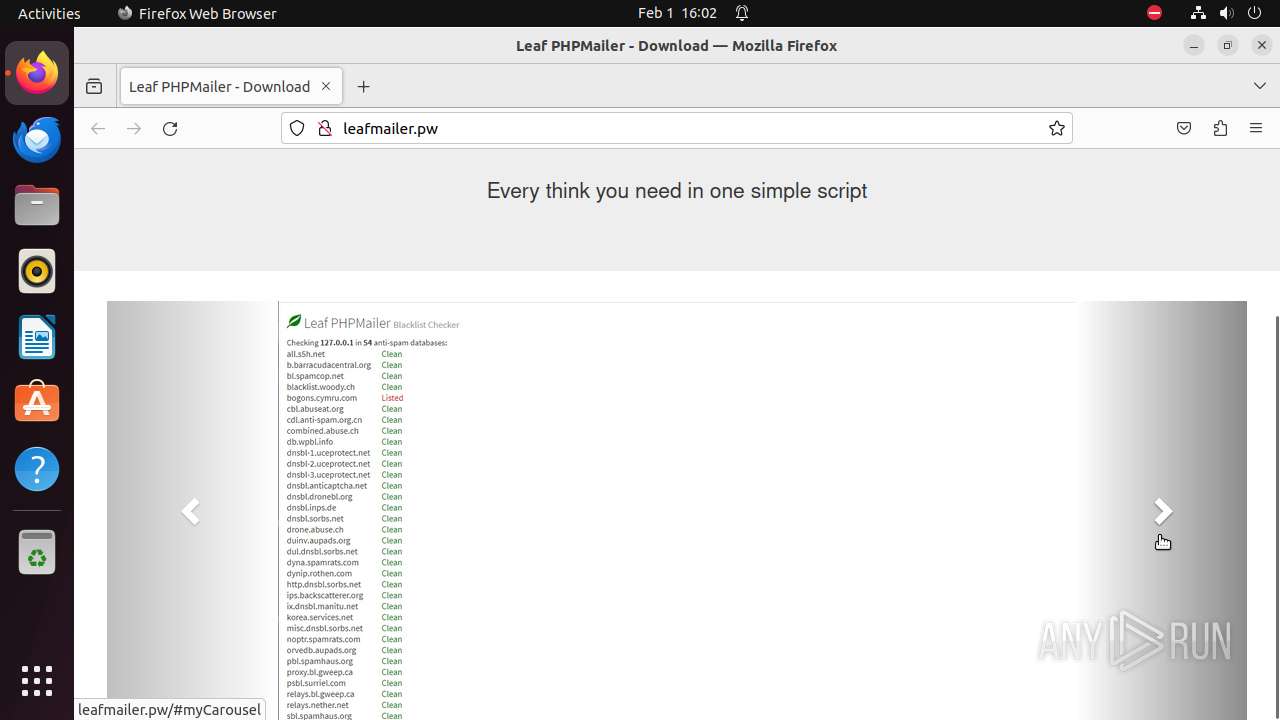Go forward one page
The image size is (1280, 720).
pos(134,128)
